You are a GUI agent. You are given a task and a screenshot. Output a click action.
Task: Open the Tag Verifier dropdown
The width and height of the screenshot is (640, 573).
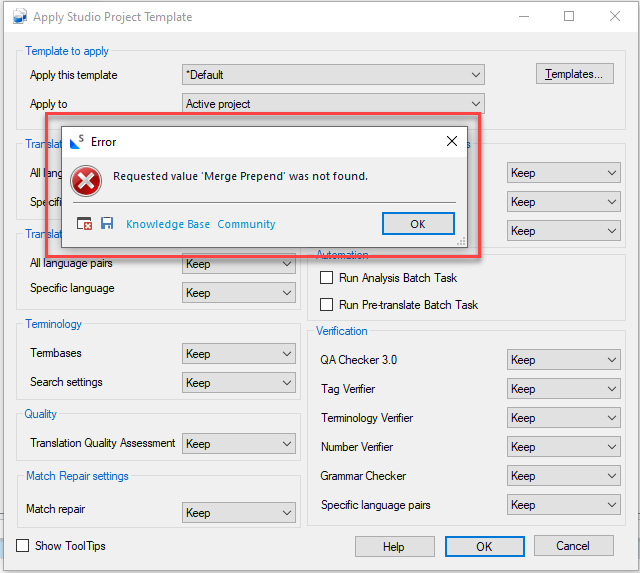(x=564, y=389)
